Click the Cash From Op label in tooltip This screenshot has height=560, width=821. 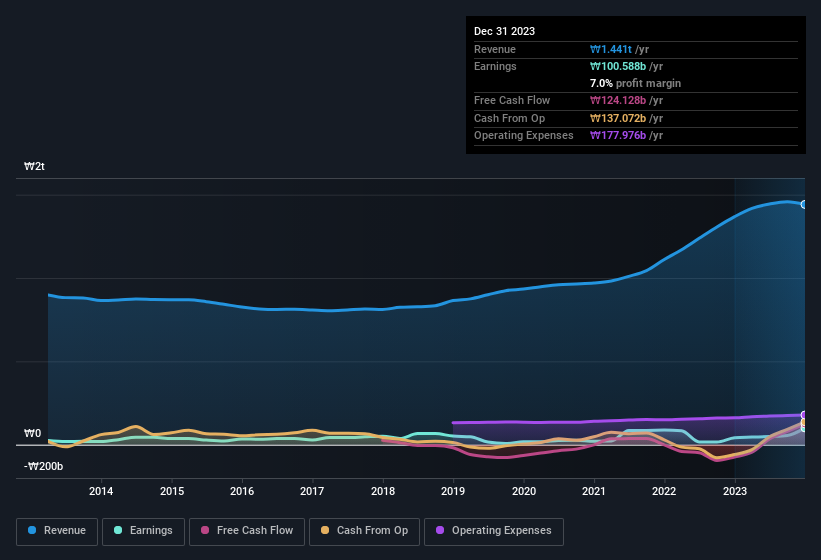tap(509, 118)
